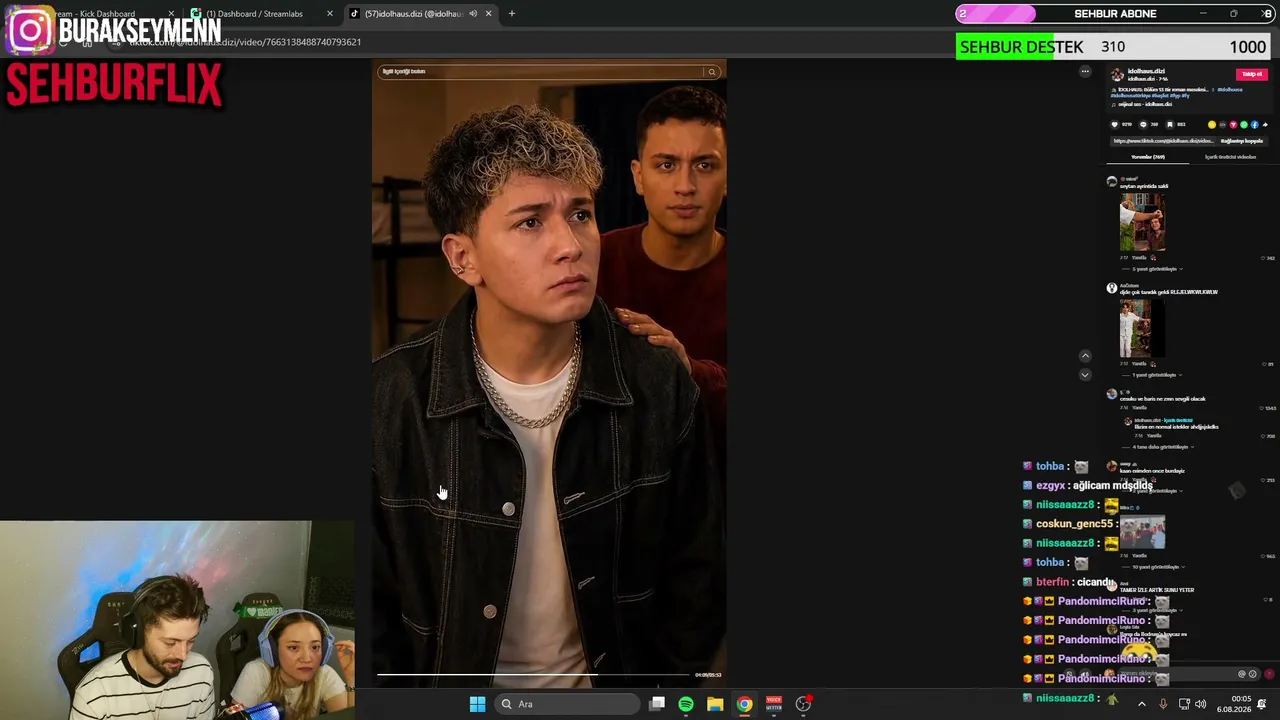Click the Windows taskbar search box
This screenshot has width=1280, height=720.
coord(568,704)
